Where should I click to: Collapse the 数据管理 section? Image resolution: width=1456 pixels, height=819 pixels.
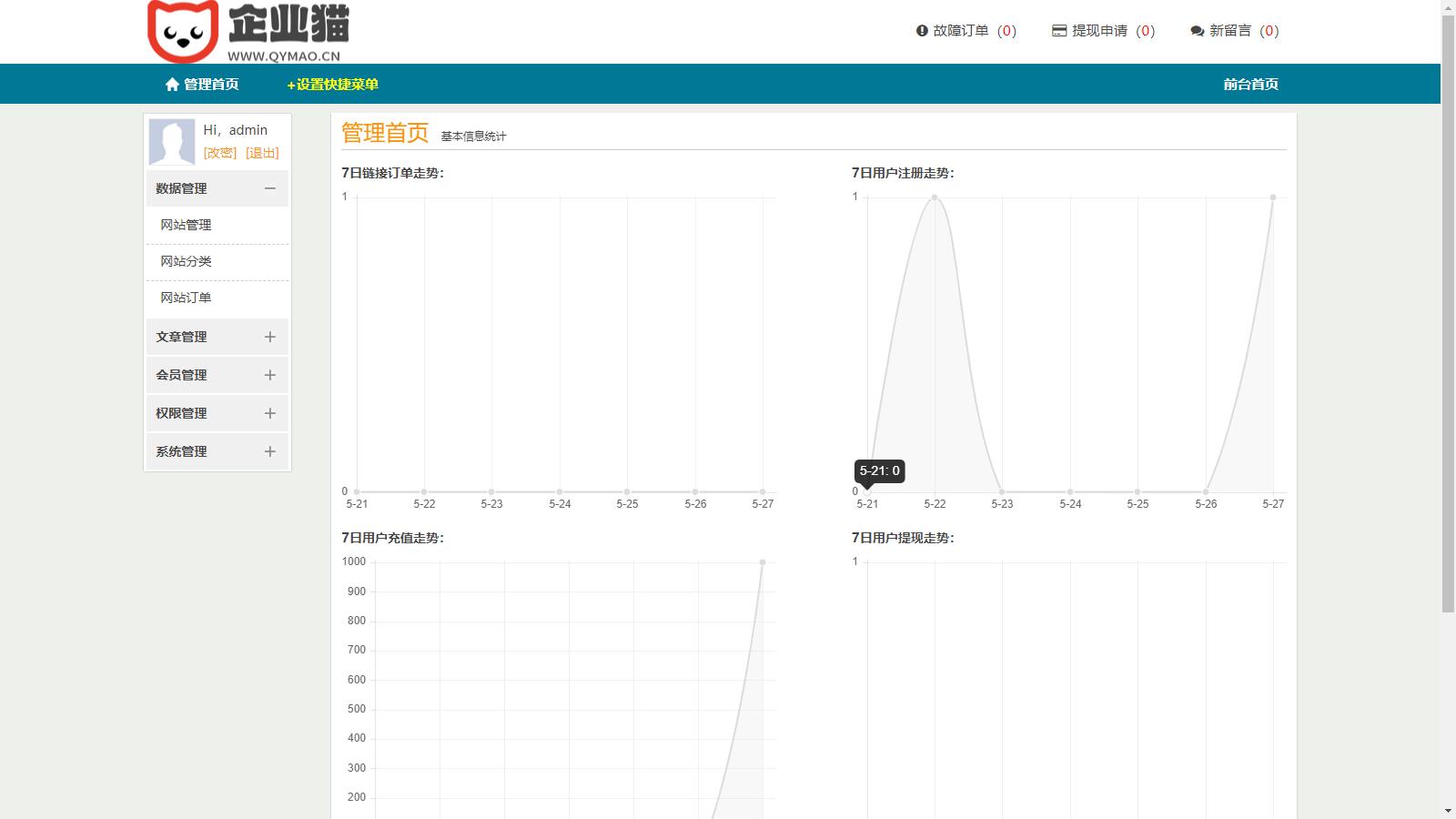(x=269, y=188)
